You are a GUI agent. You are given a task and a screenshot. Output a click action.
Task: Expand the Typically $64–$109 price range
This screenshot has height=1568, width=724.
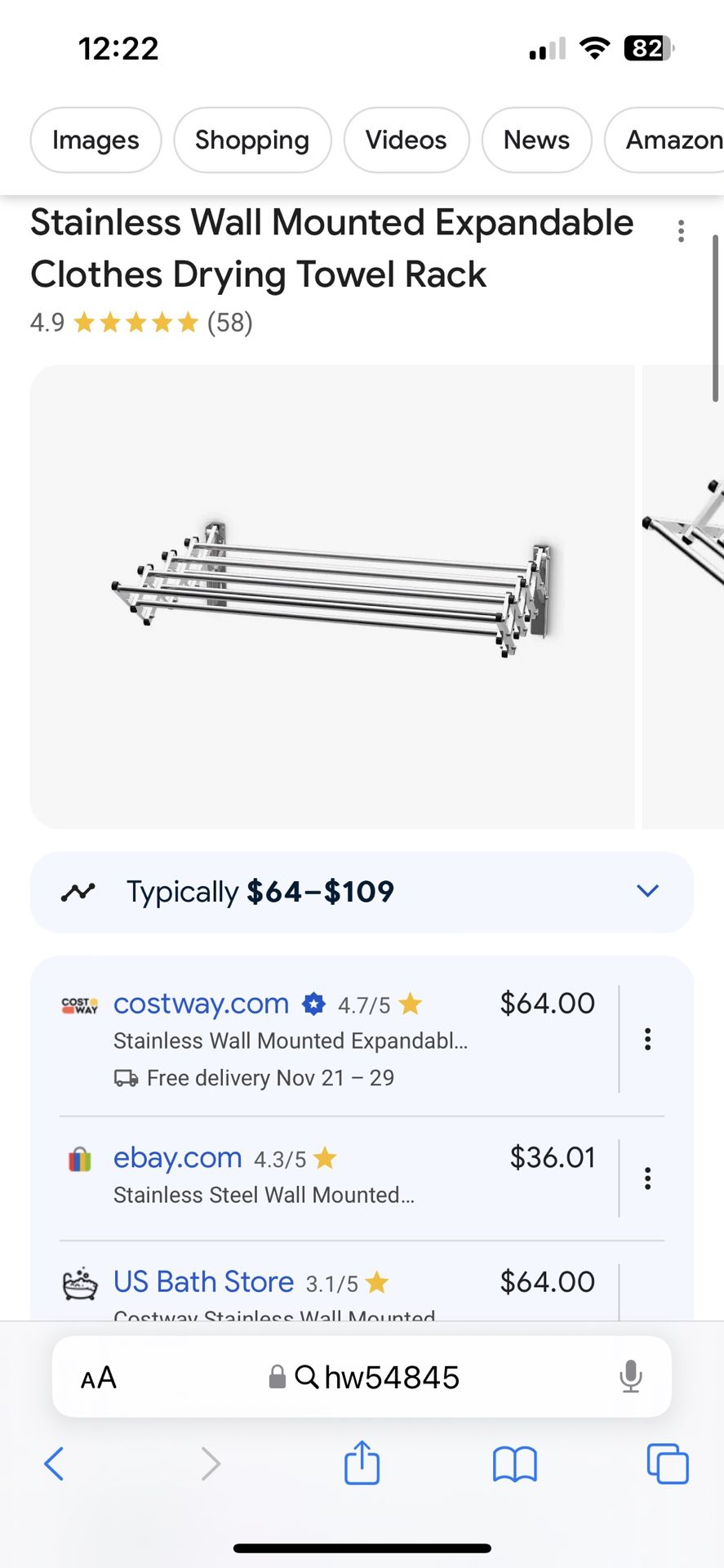647,891
